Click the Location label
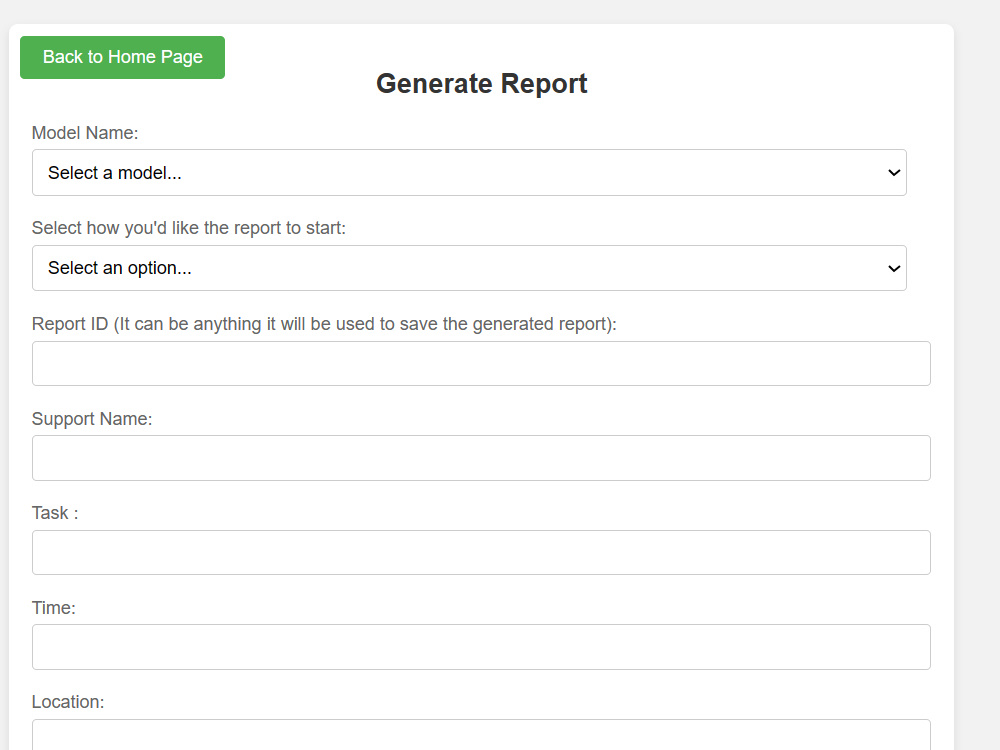 68,701
